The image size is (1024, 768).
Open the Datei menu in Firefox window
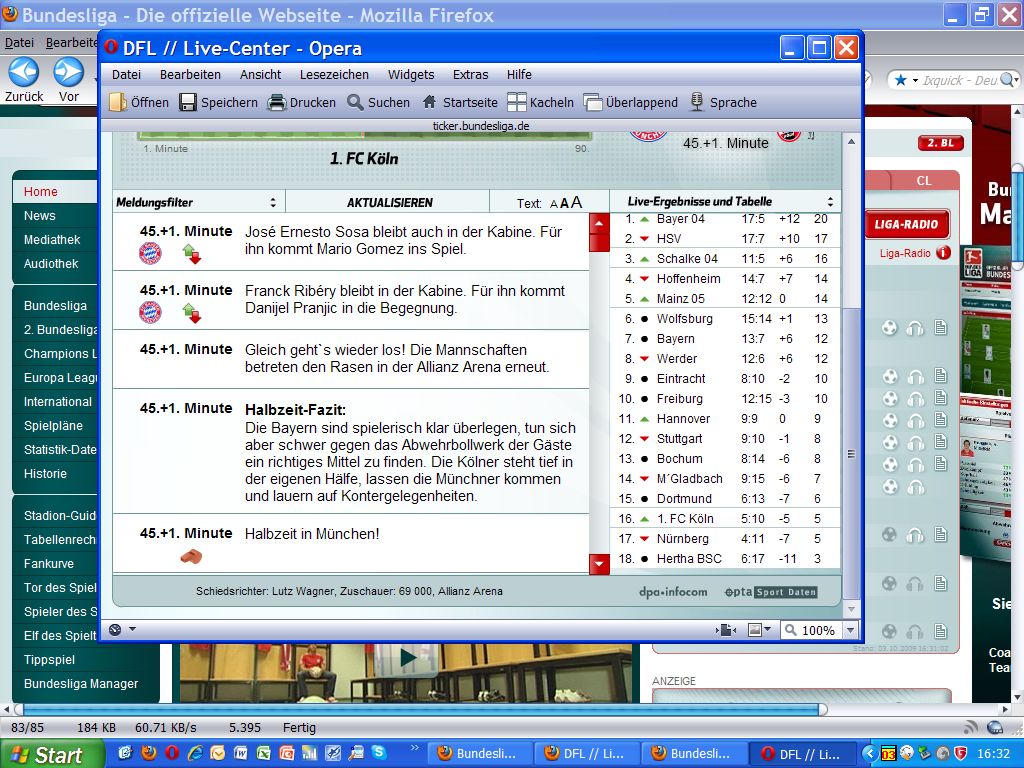pos(20,42)
